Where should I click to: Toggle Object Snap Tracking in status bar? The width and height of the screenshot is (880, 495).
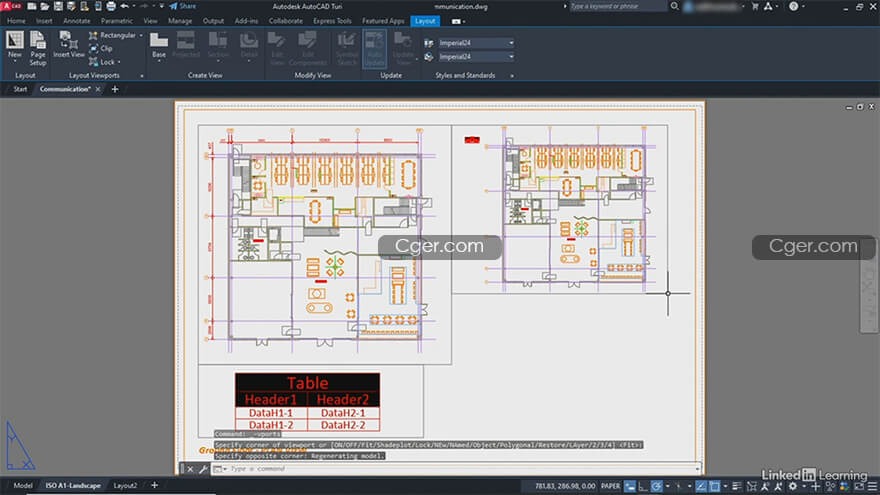[x=701, y=486]
